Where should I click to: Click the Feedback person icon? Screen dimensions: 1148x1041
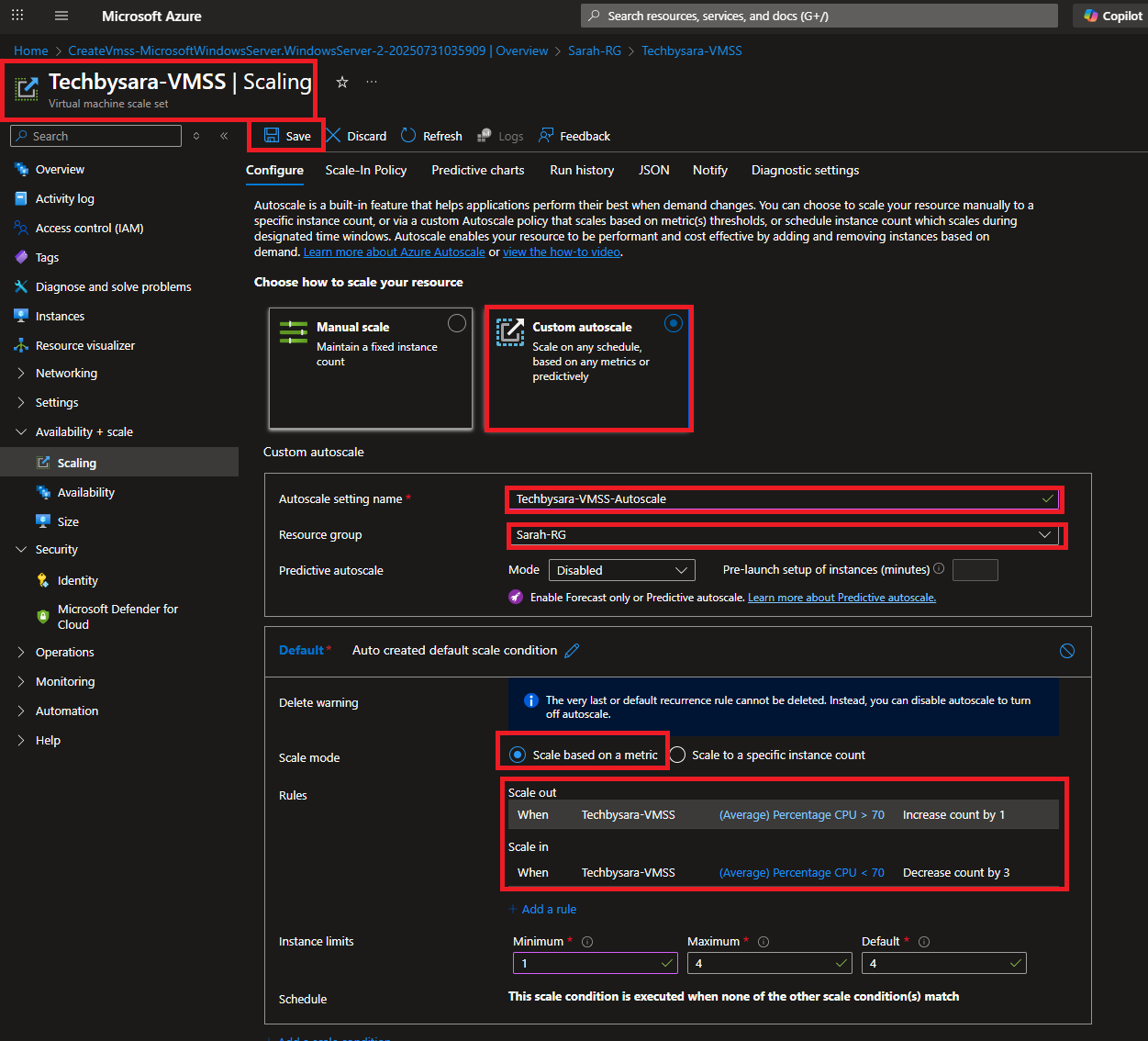coord(546,135)
